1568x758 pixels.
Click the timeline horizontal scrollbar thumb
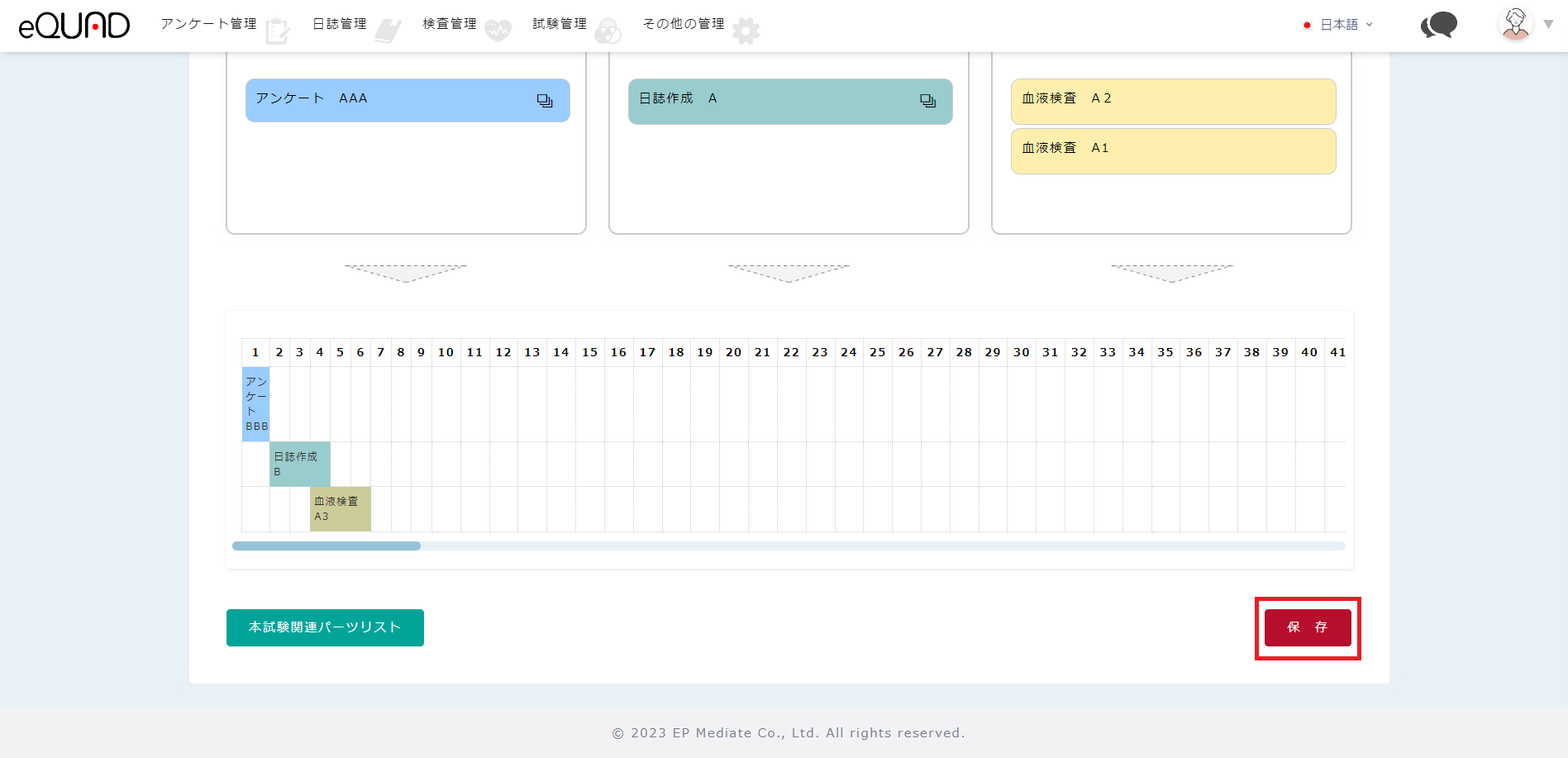click(326, 546)
